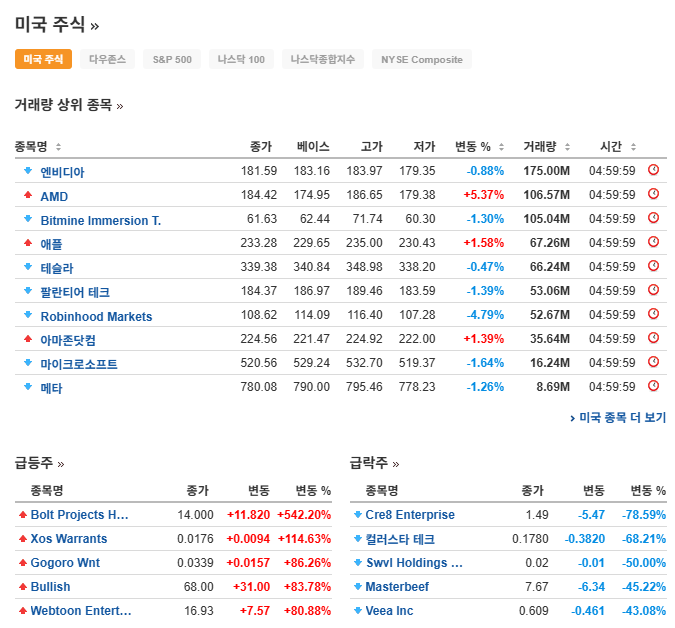Open the 엔비디아 stock link
The image size is (675, 628).
[x=62, y=172]
